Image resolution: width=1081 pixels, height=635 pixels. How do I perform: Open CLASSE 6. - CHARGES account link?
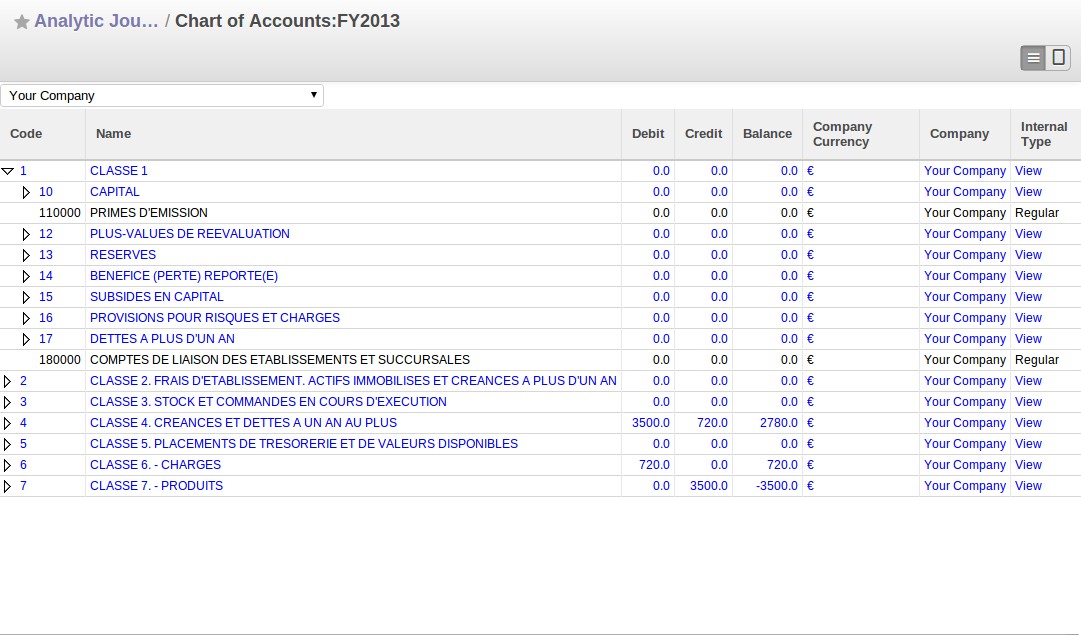(x=155, y=465)
